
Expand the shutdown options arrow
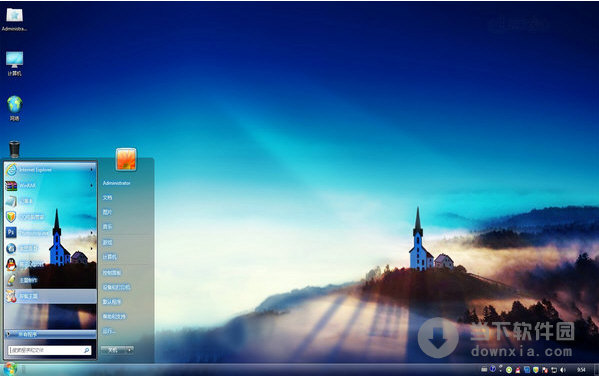[130, 350]
